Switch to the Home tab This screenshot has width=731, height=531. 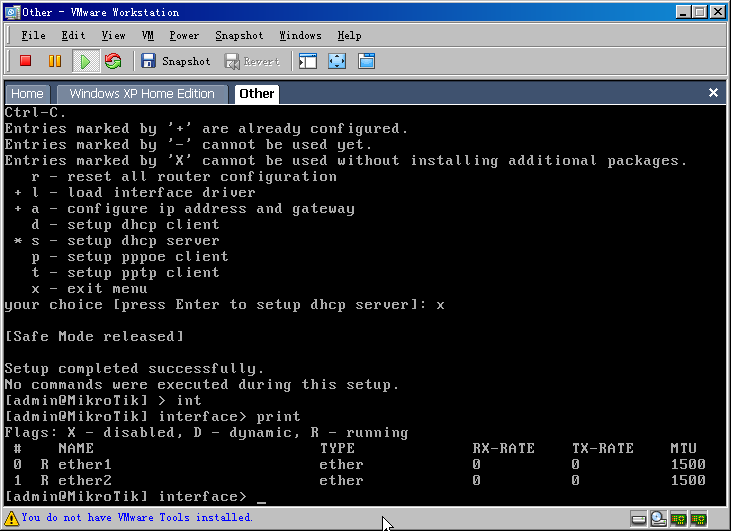click(x=27, y=94)
